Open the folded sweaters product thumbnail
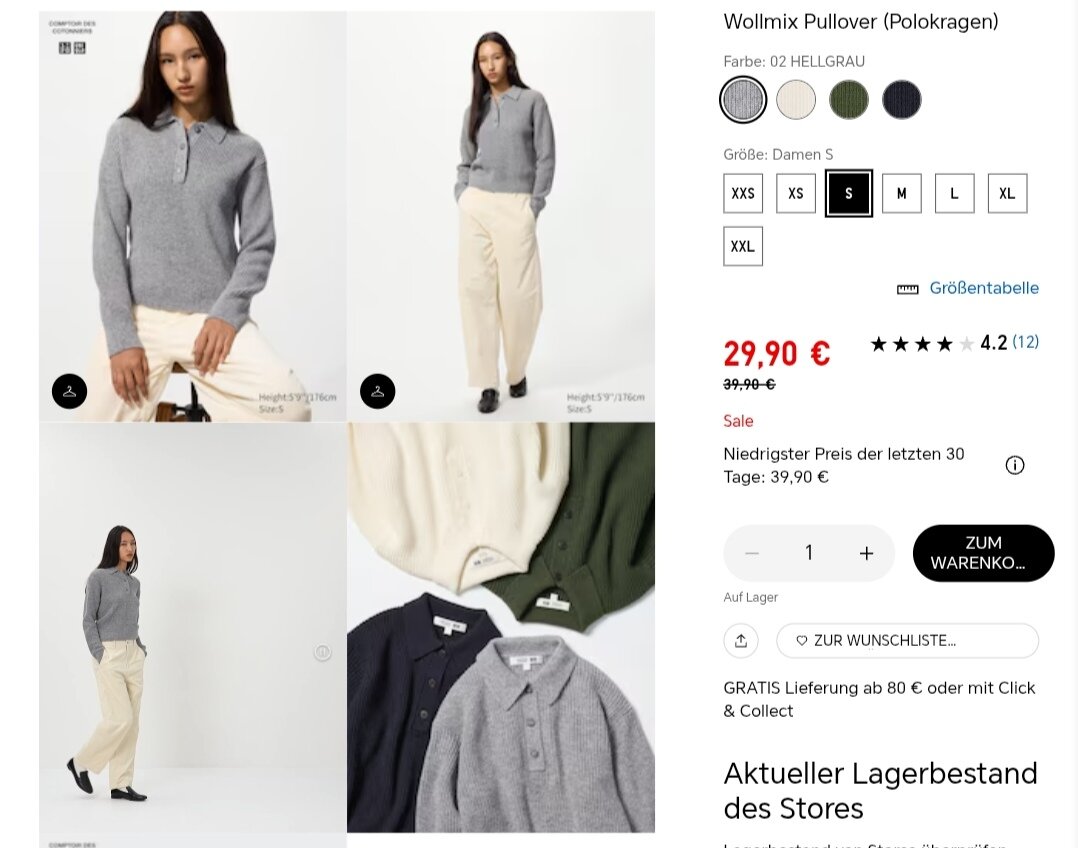Viewport: 1078px width, 848px height. (x=500, y=627)
